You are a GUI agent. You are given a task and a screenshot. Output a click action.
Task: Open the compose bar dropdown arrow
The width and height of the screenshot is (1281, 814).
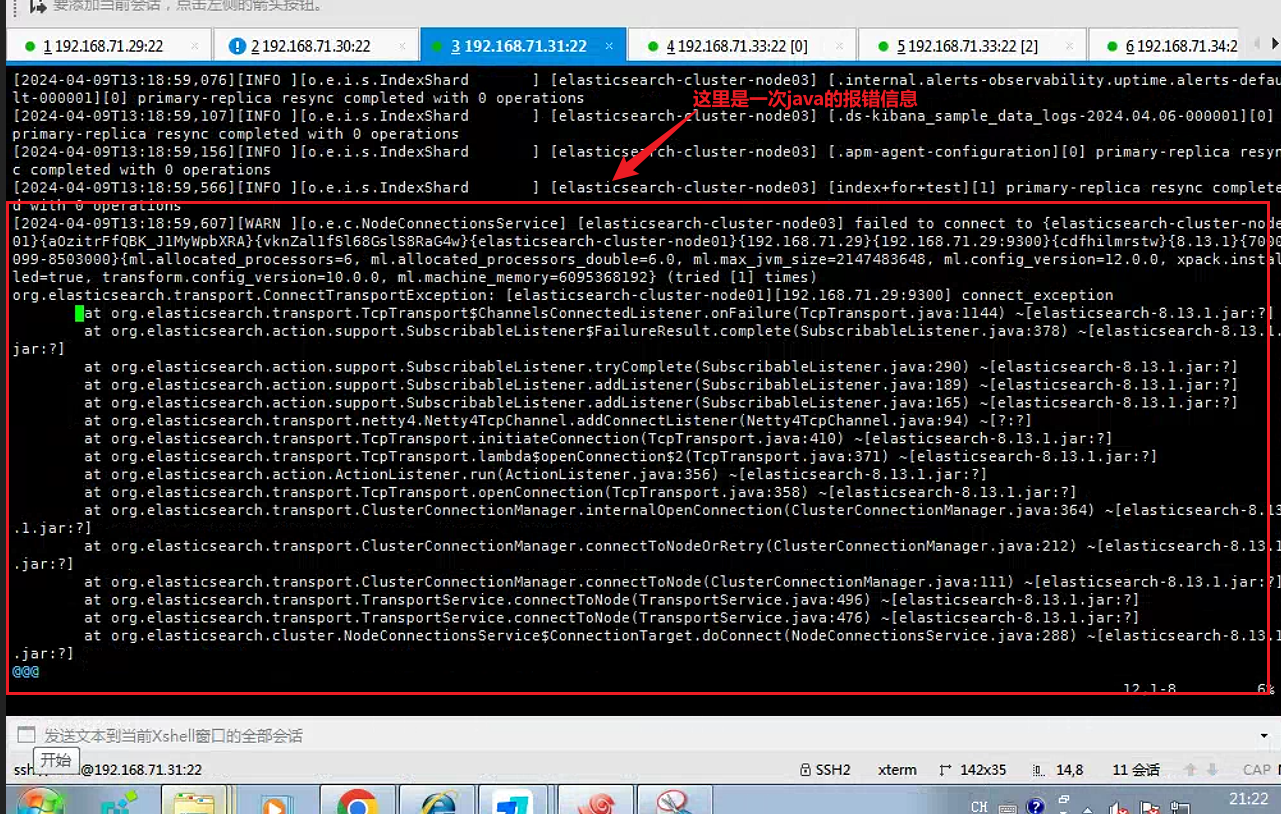[1264, 735]
